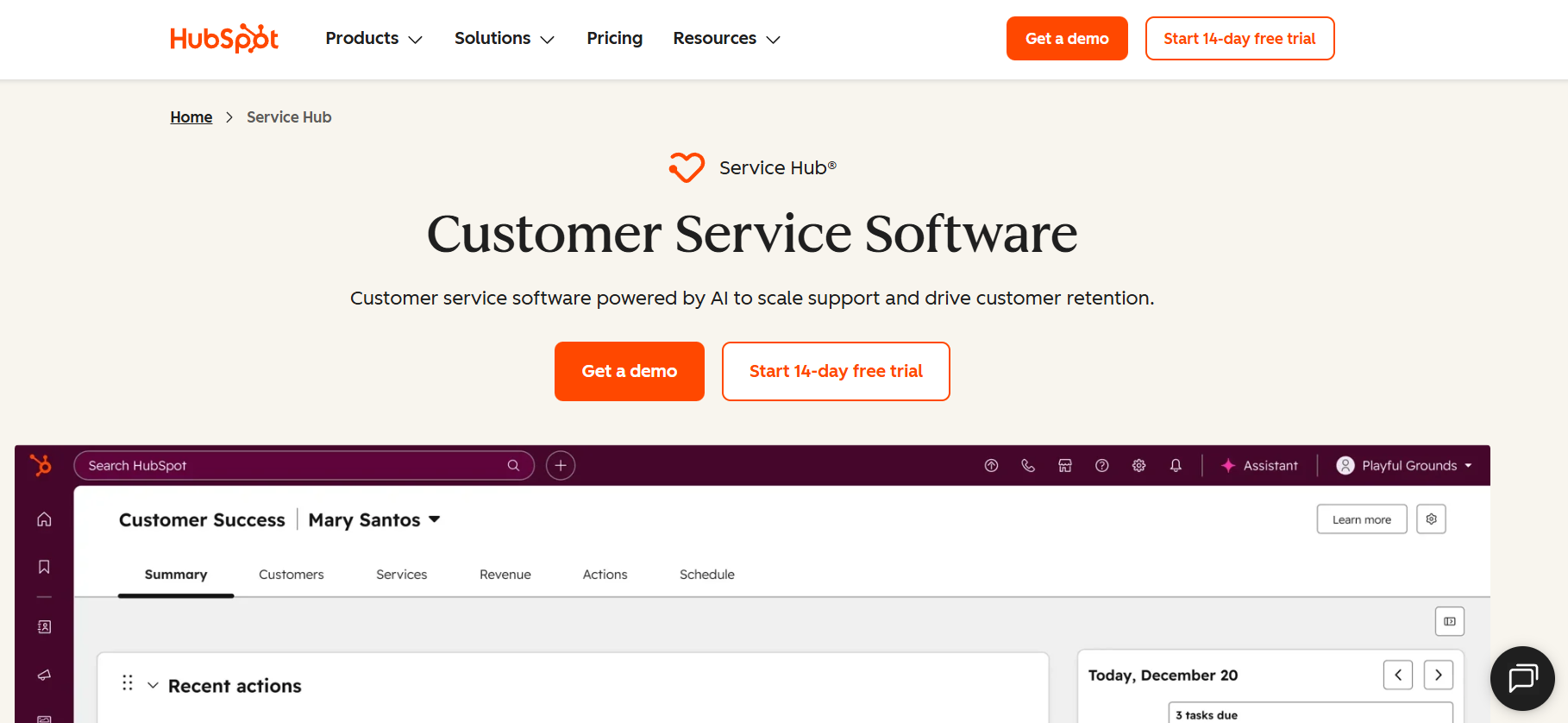Collapse the Recent actions section
The height and width of the screenshot is (723, 1568).
[153, 685]
